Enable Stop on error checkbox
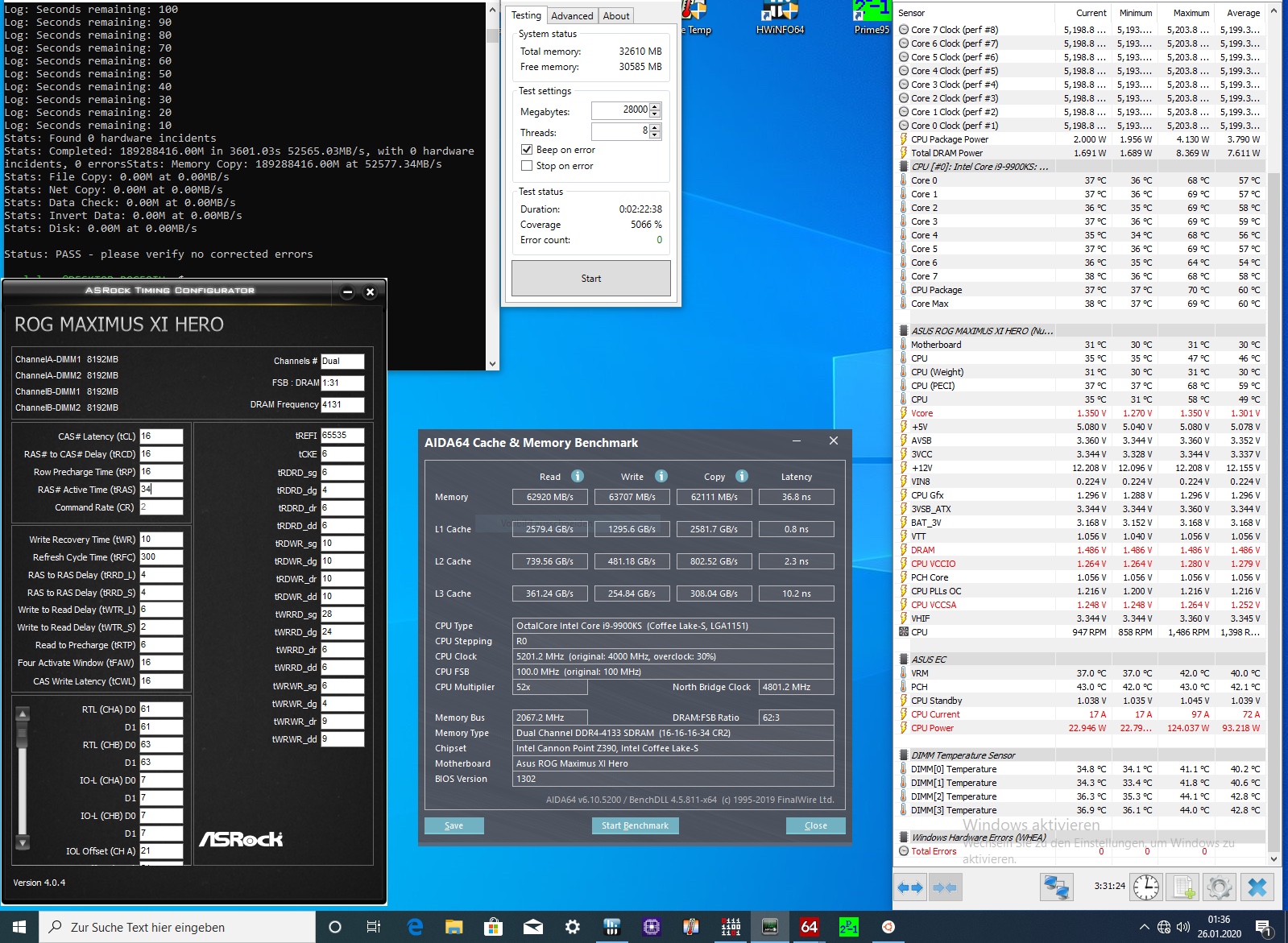This screenshot has width=1288, height=943. 527,166
